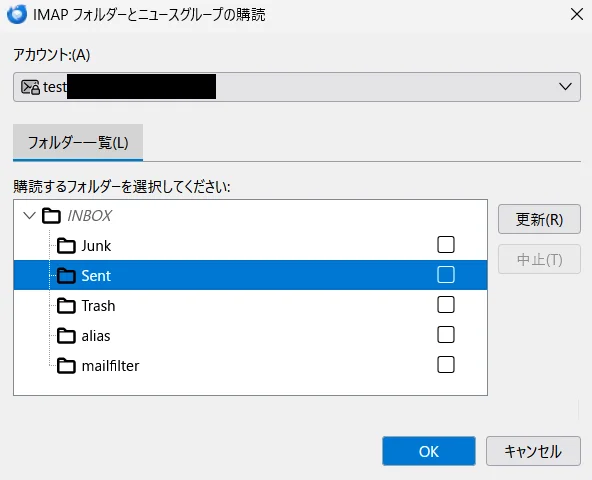Select the Trash folder name
Viewport: 592px width, 480px height.
[x=98, y=306]
